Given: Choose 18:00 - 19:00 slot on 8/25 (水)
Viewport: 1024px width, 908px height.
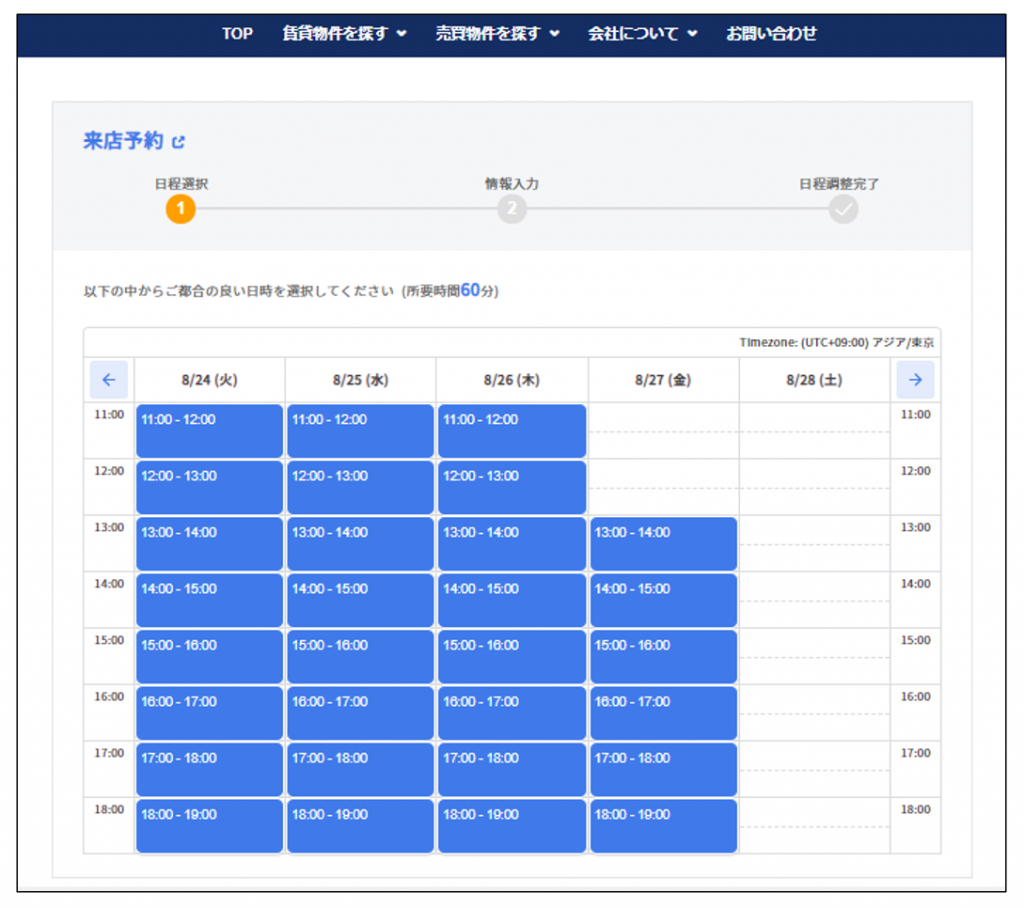Looking at the screenshot, I should pos(360,826).
